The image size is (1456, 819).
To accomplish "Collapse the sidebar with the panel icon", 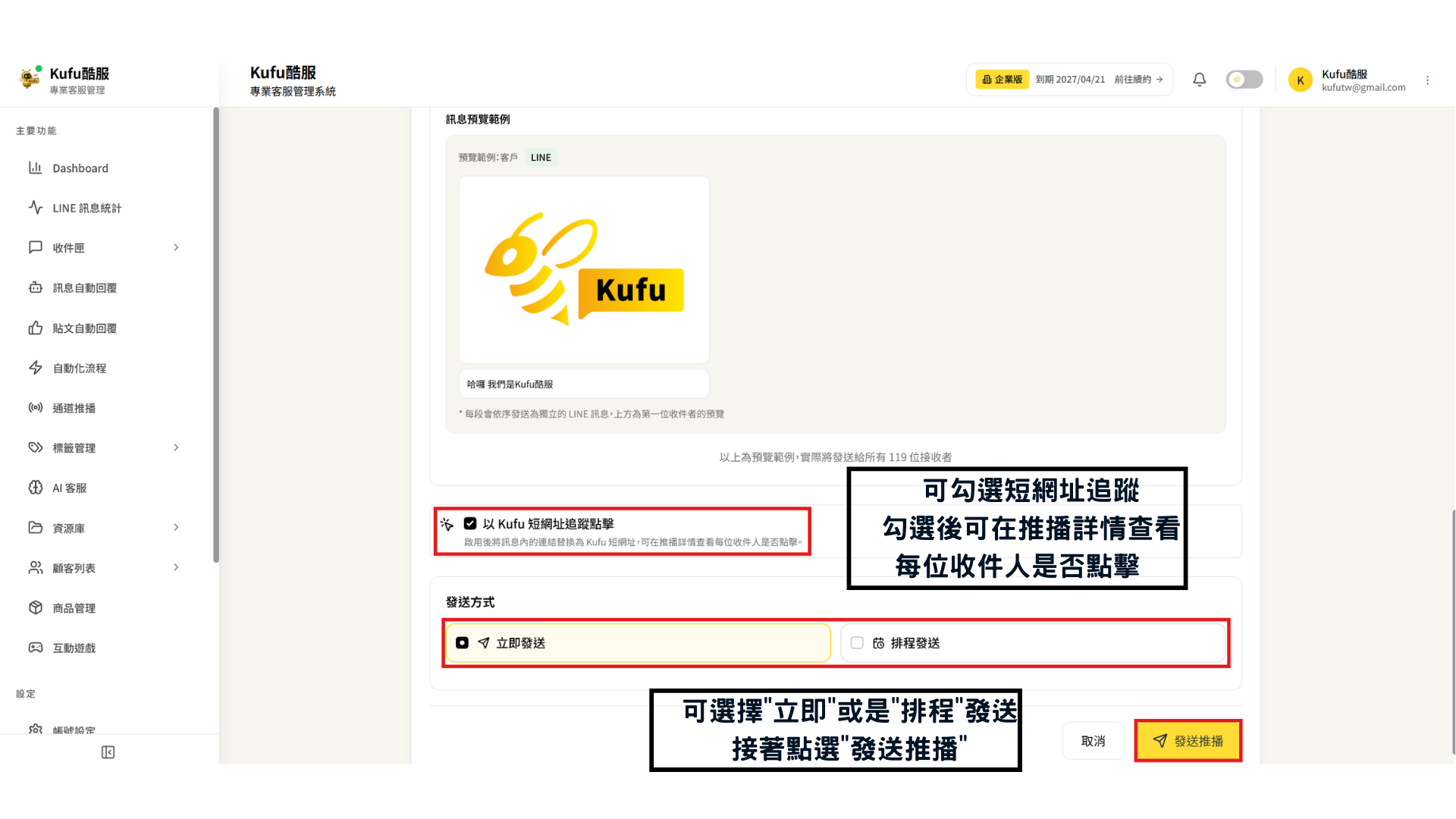I will [x=108, y=752].
